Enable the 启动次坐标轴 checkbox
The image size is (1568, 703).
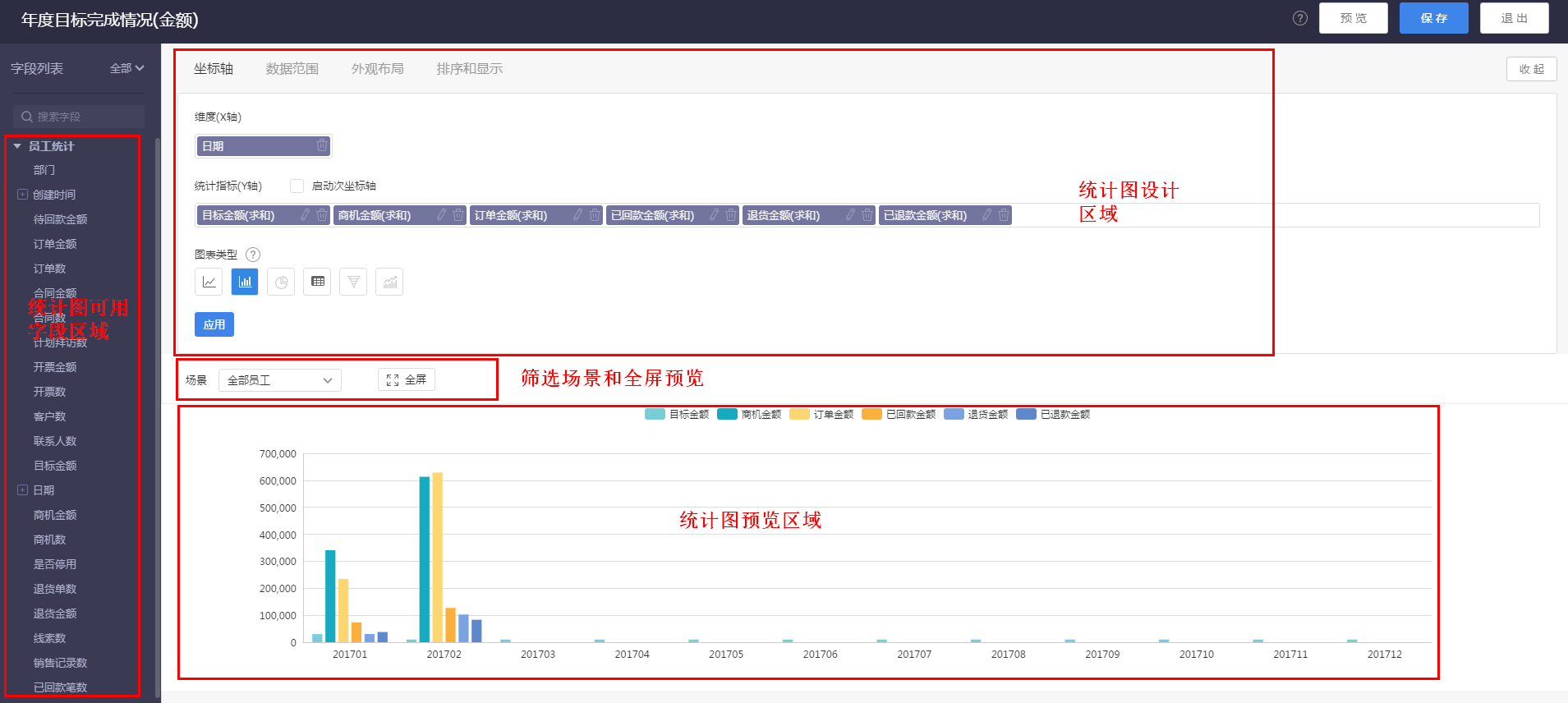(x=297, y=186)
